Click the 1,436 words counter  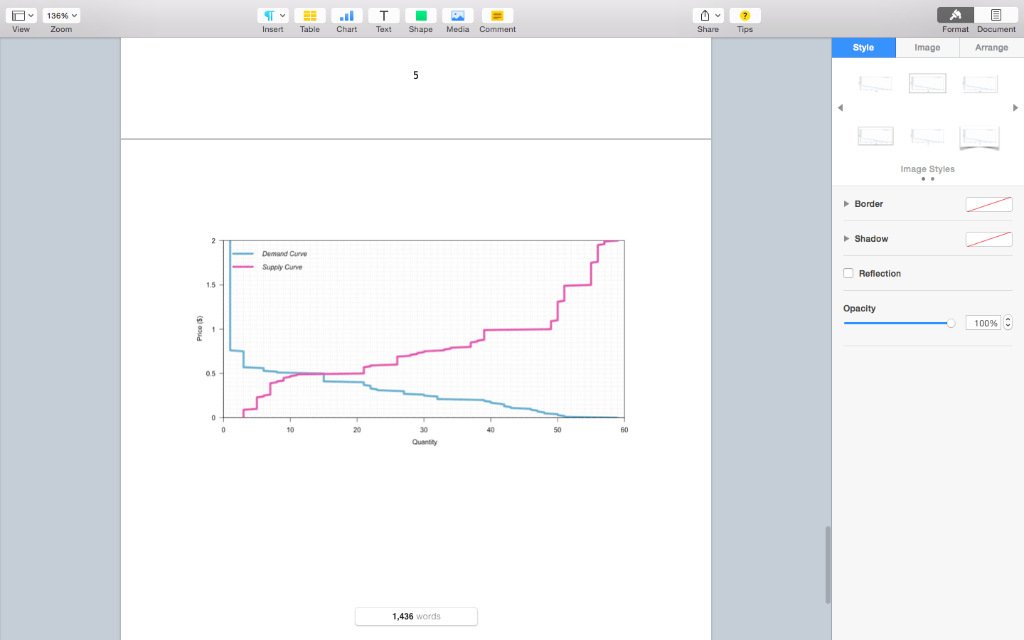coord(415,616)
